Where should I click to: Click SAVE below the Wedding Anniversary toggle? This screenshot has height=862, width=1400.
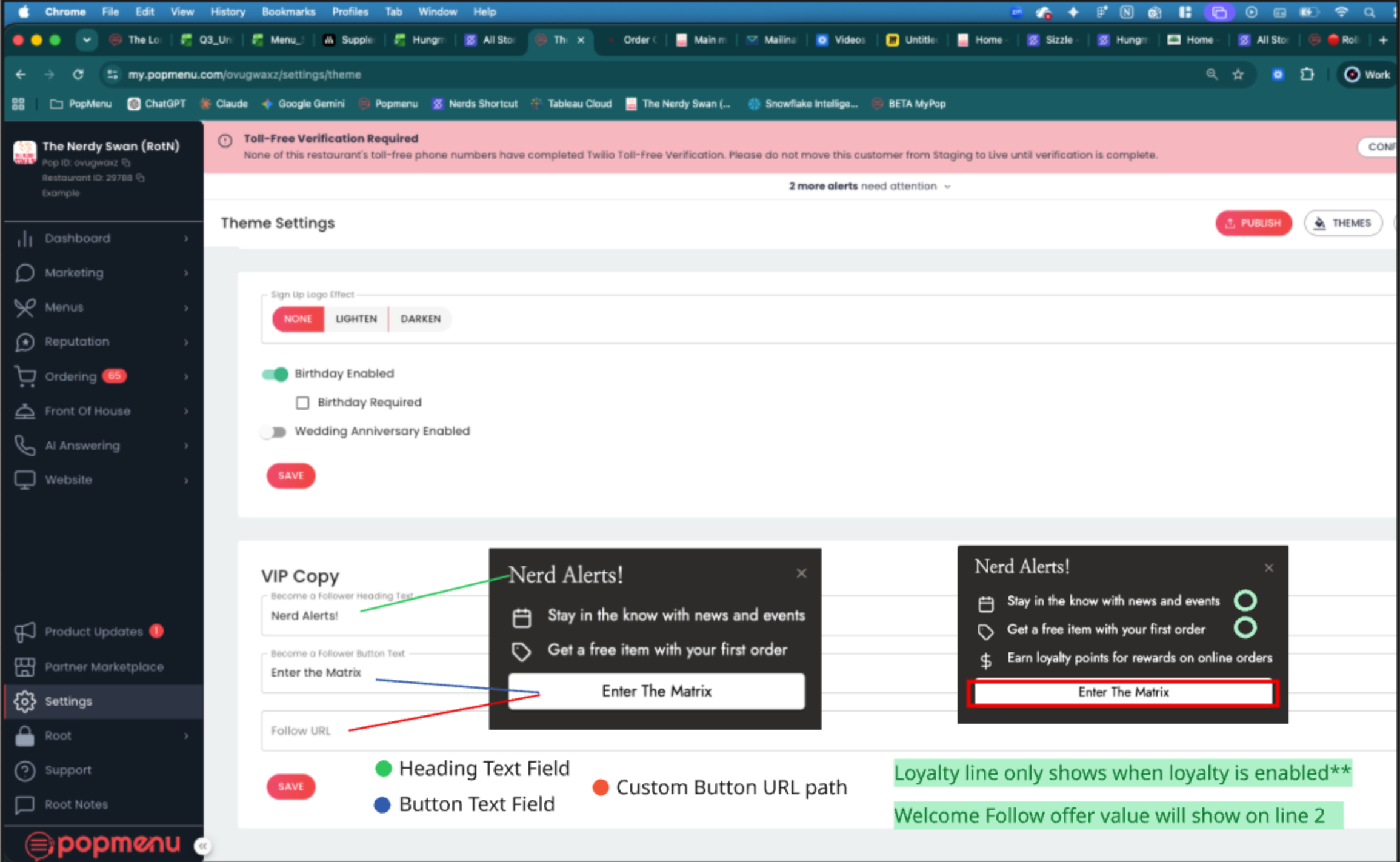point(291,476)
